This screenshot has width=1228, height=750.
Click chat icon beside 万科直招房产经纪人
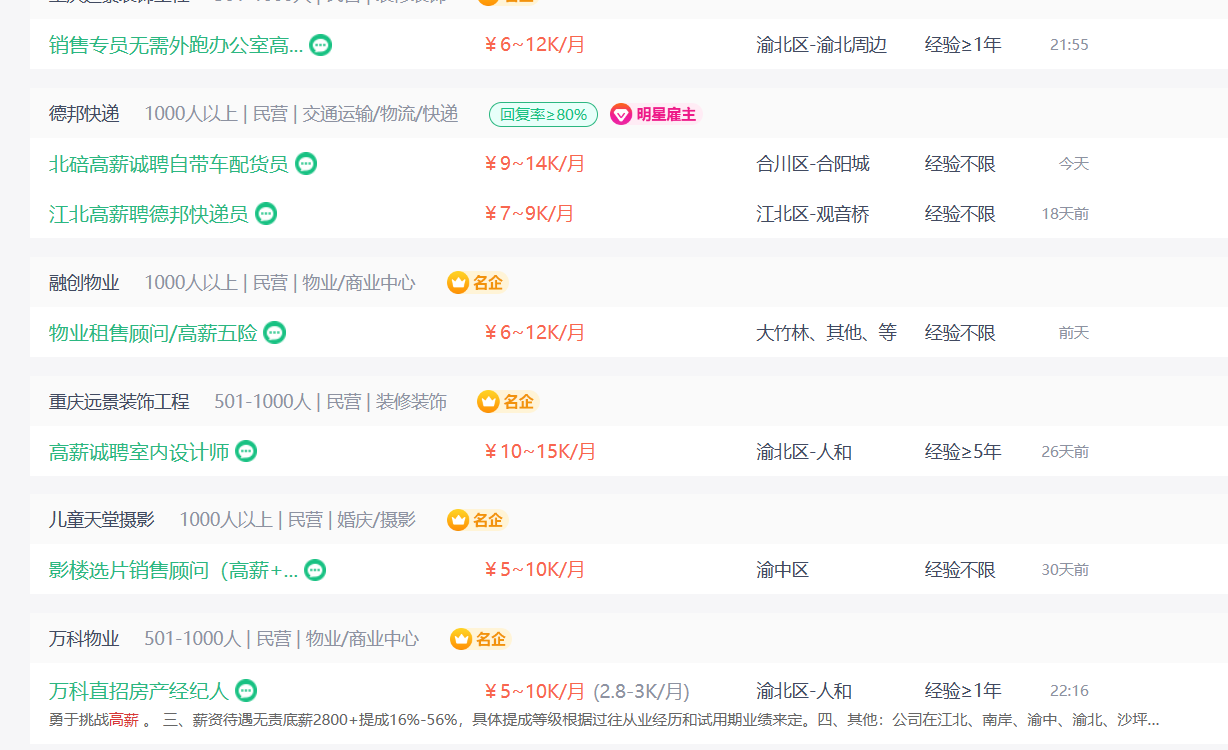coord(246,691)
